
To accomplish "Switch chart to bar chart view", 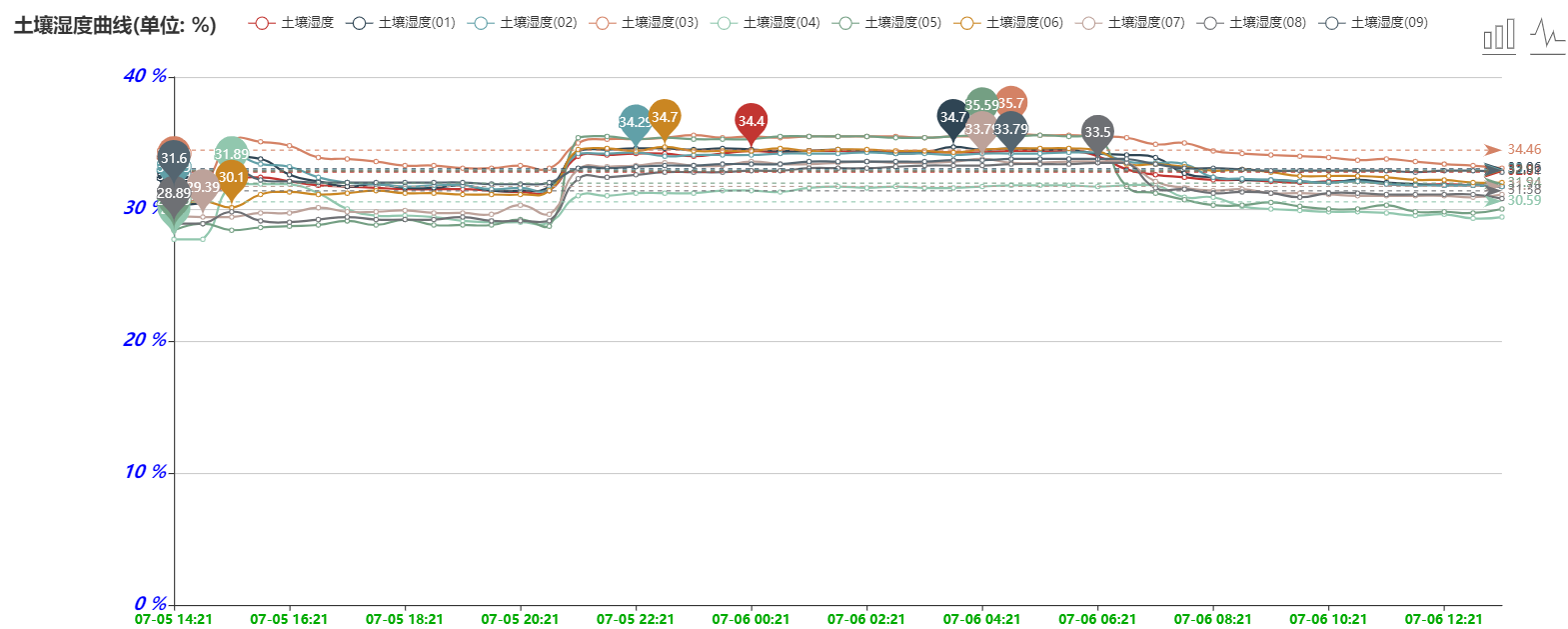I will point(1498,36).
